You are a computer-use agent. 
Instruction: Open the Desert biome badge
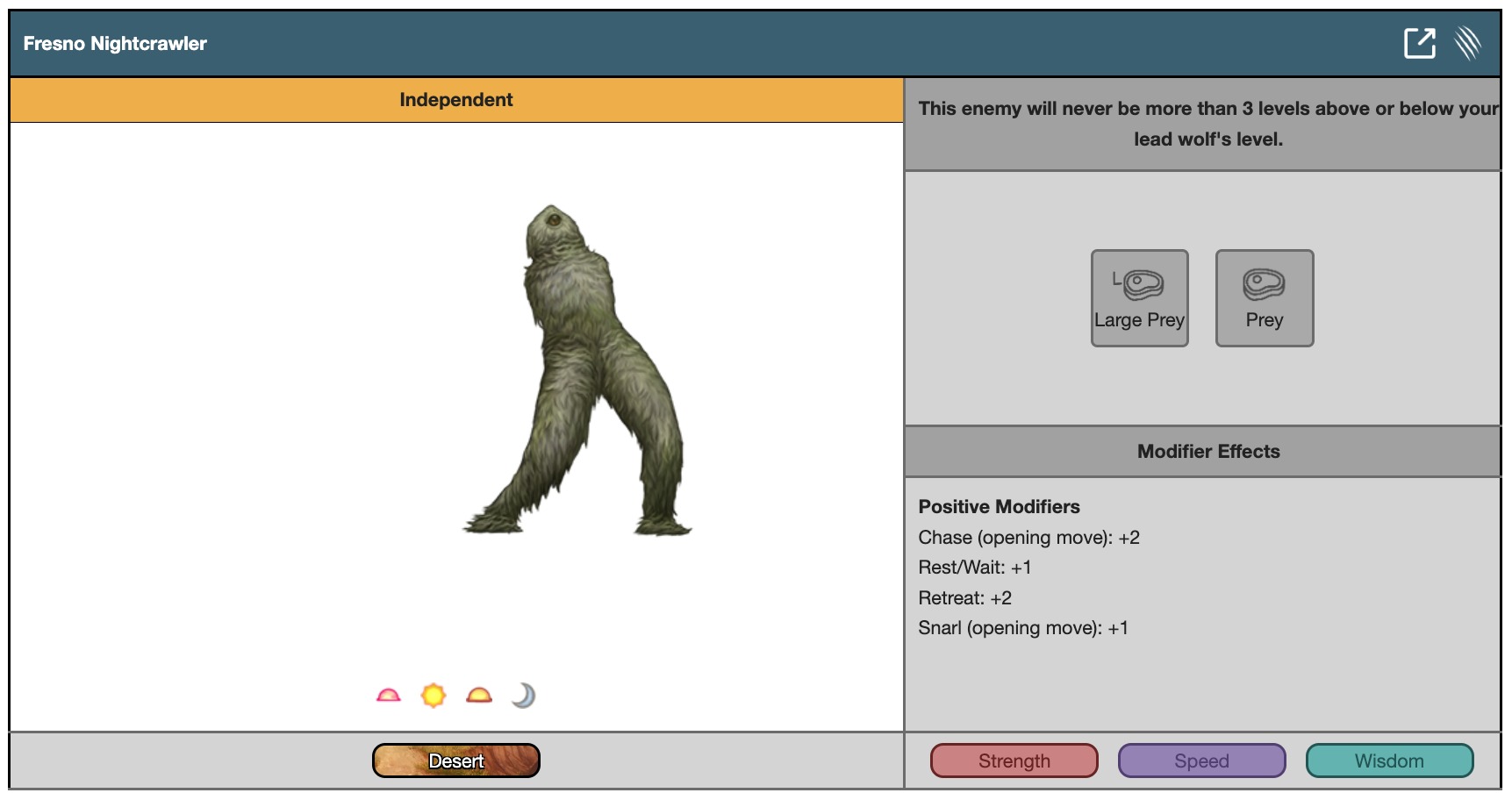pyautogui.click(x=455, y=761)
